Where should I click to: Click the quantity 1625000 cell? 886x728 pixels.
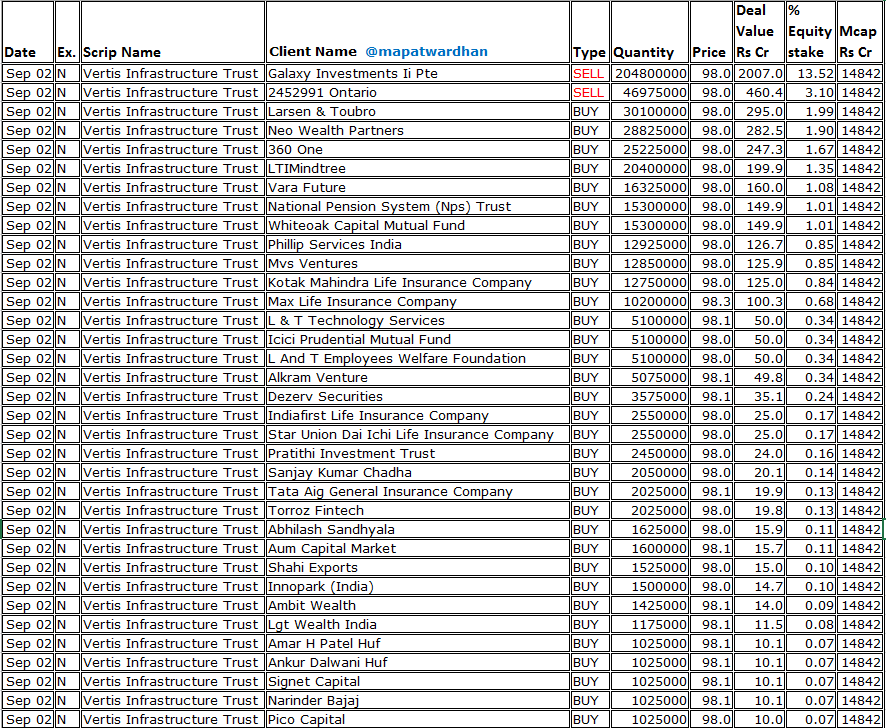point(650,530)
